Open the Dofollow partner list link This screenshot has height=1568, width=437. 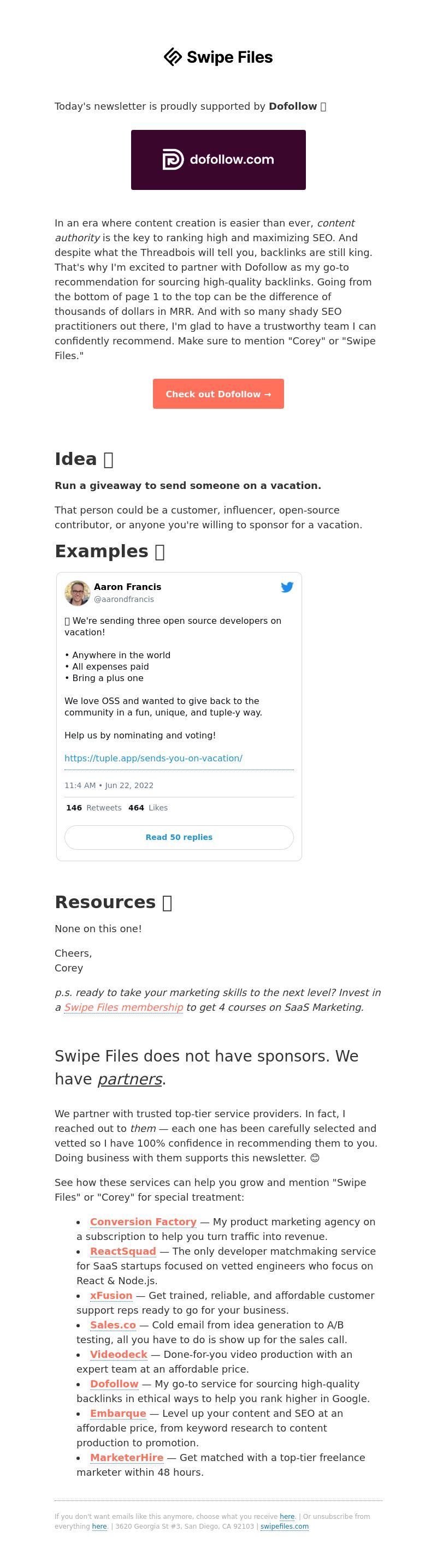115,1384
